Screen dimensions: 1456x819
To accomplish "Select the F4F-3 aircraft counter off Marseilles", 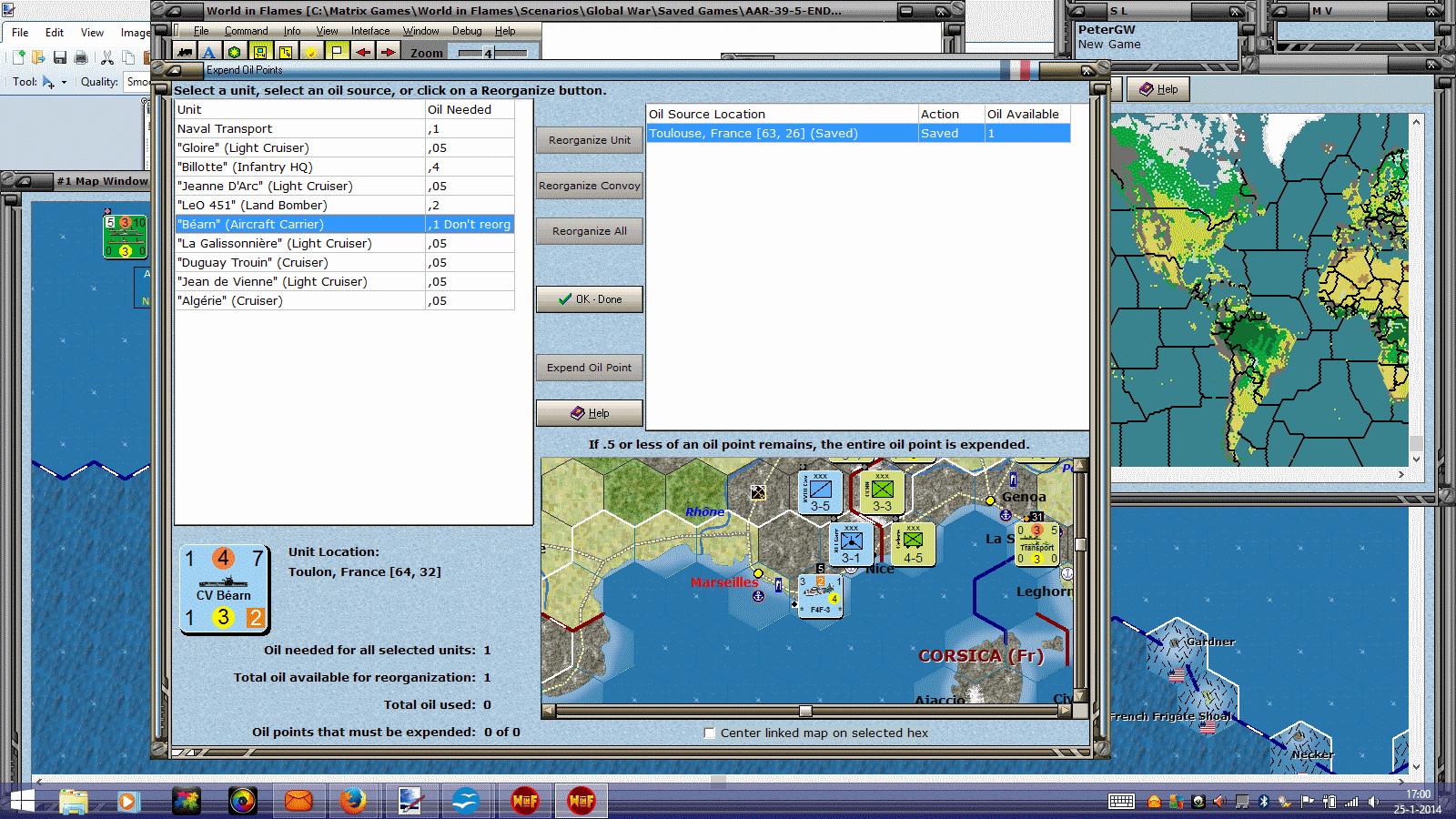I will click(820, 596).
